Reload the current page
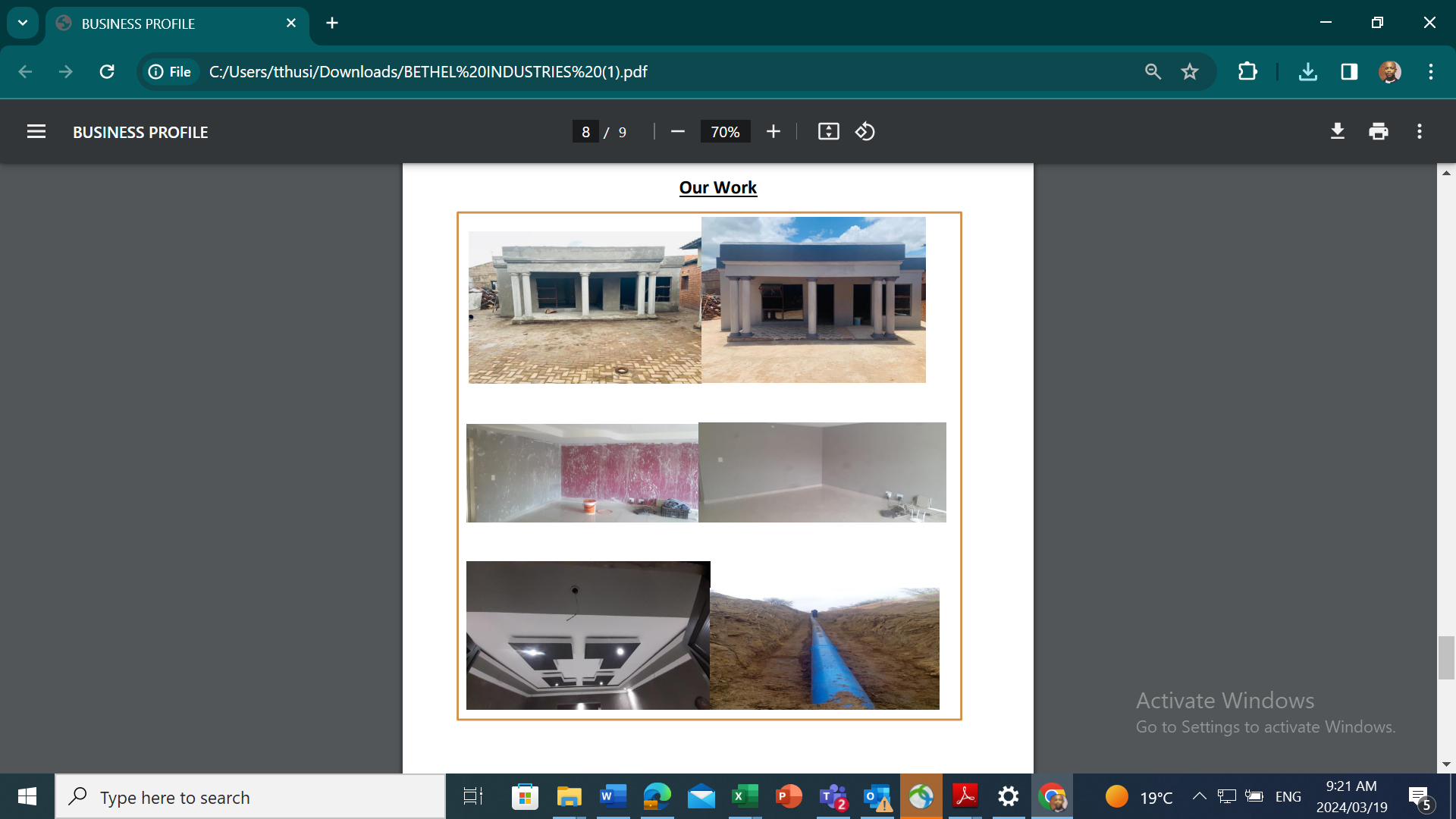1456x819 pixels. (107, 72)
